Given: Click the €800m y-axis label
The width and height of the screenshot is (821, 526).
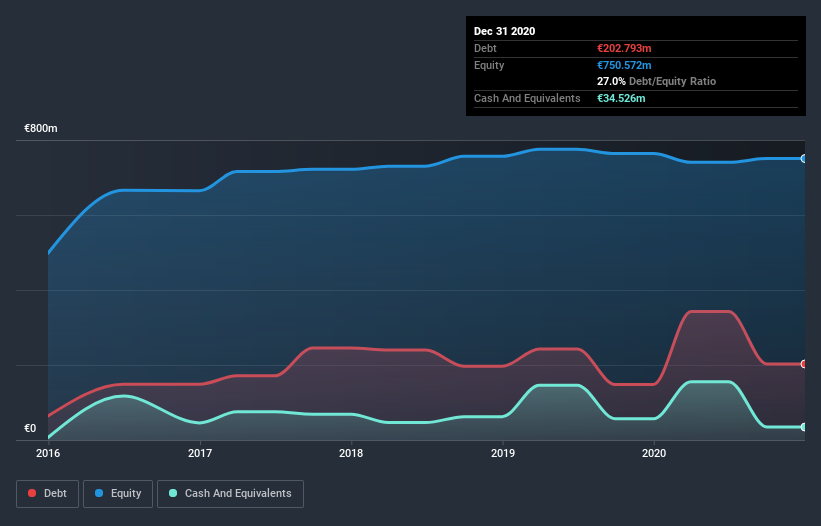Looking at the screenshot, I should tap(41, 128).
